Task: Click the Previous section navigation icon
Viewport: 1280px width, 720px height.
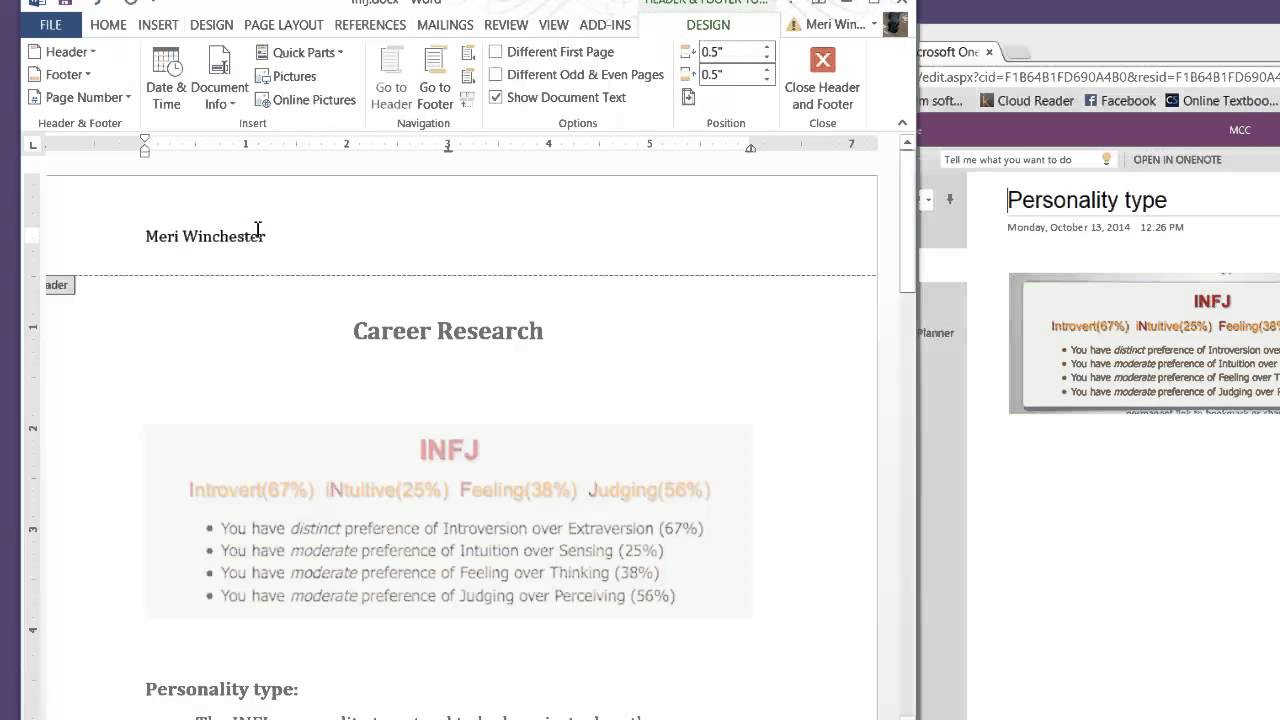Action: [x=468, y=53]
